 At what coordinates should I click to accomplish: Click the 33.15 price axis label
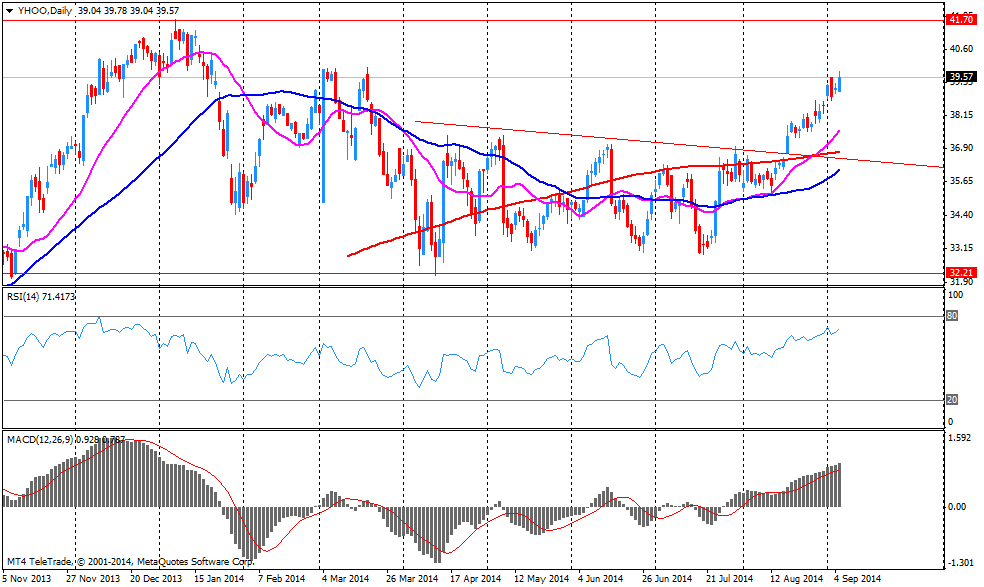coord(961,248)
